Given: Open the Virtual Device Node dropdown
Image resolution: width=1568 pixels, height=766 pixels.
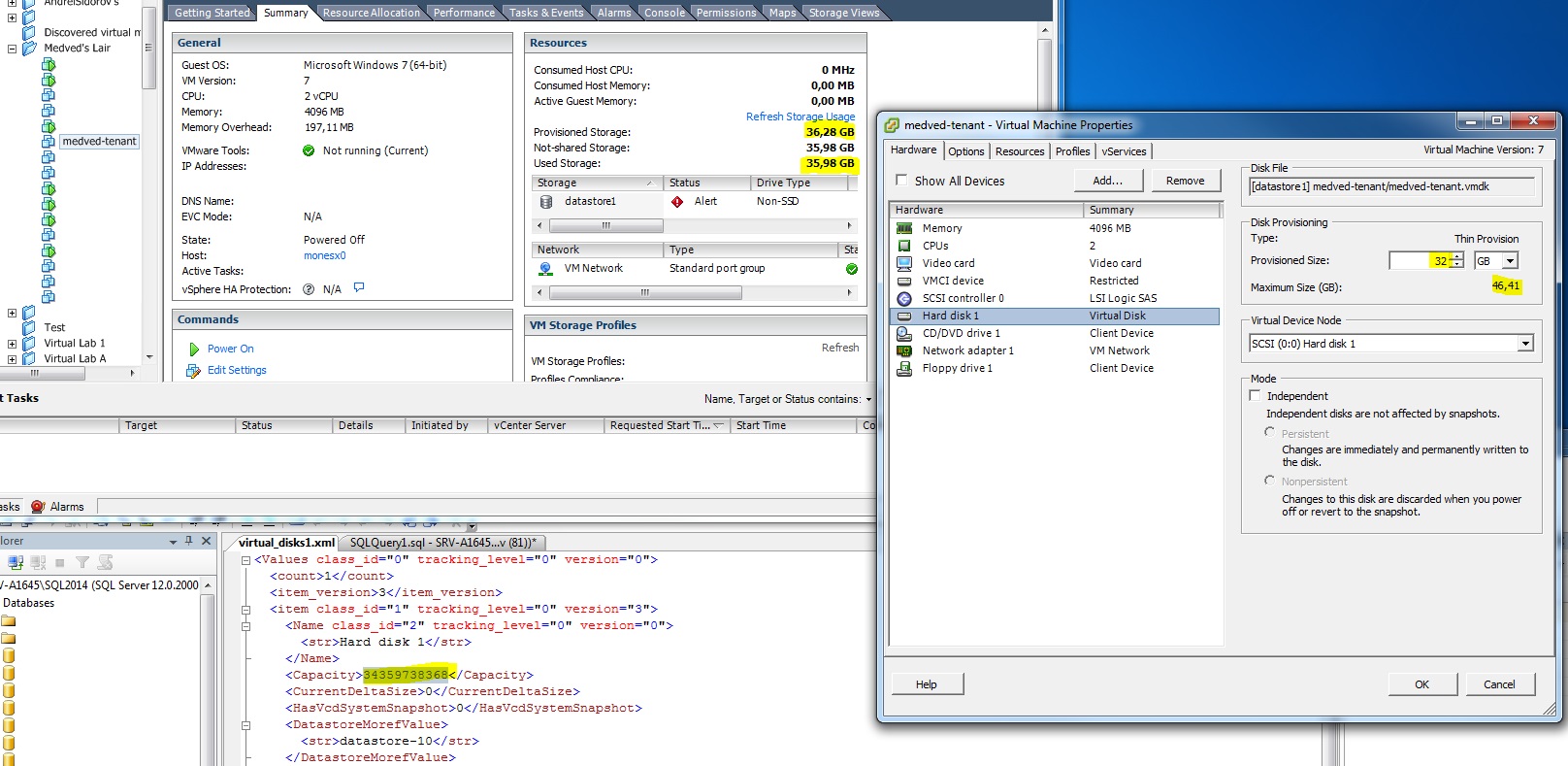Looking at the screenshot, I should pos(1525,344).
